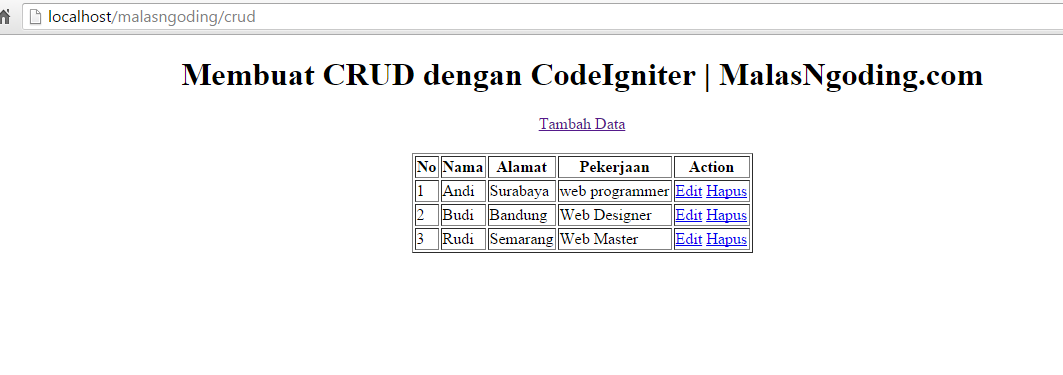Select the Bandung address cell
Viewport: 1063px width, 375px height.
pyautogui.click(x=522, y=215)
